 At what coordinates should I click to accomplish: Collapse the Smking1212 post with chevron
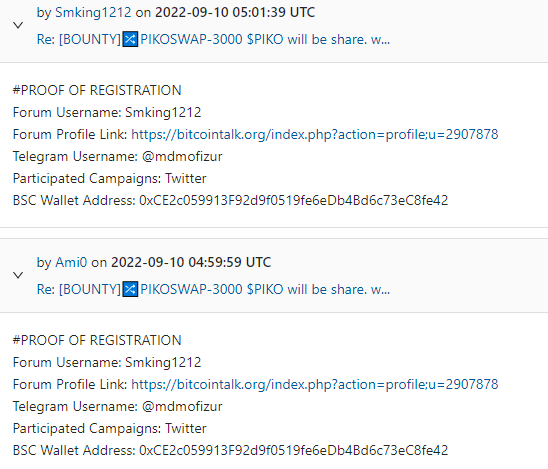coord(18,25)
